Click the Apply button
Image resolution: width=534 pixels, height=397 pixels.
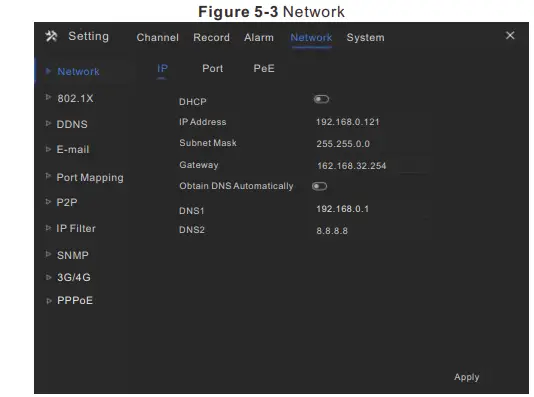point(467,377)
